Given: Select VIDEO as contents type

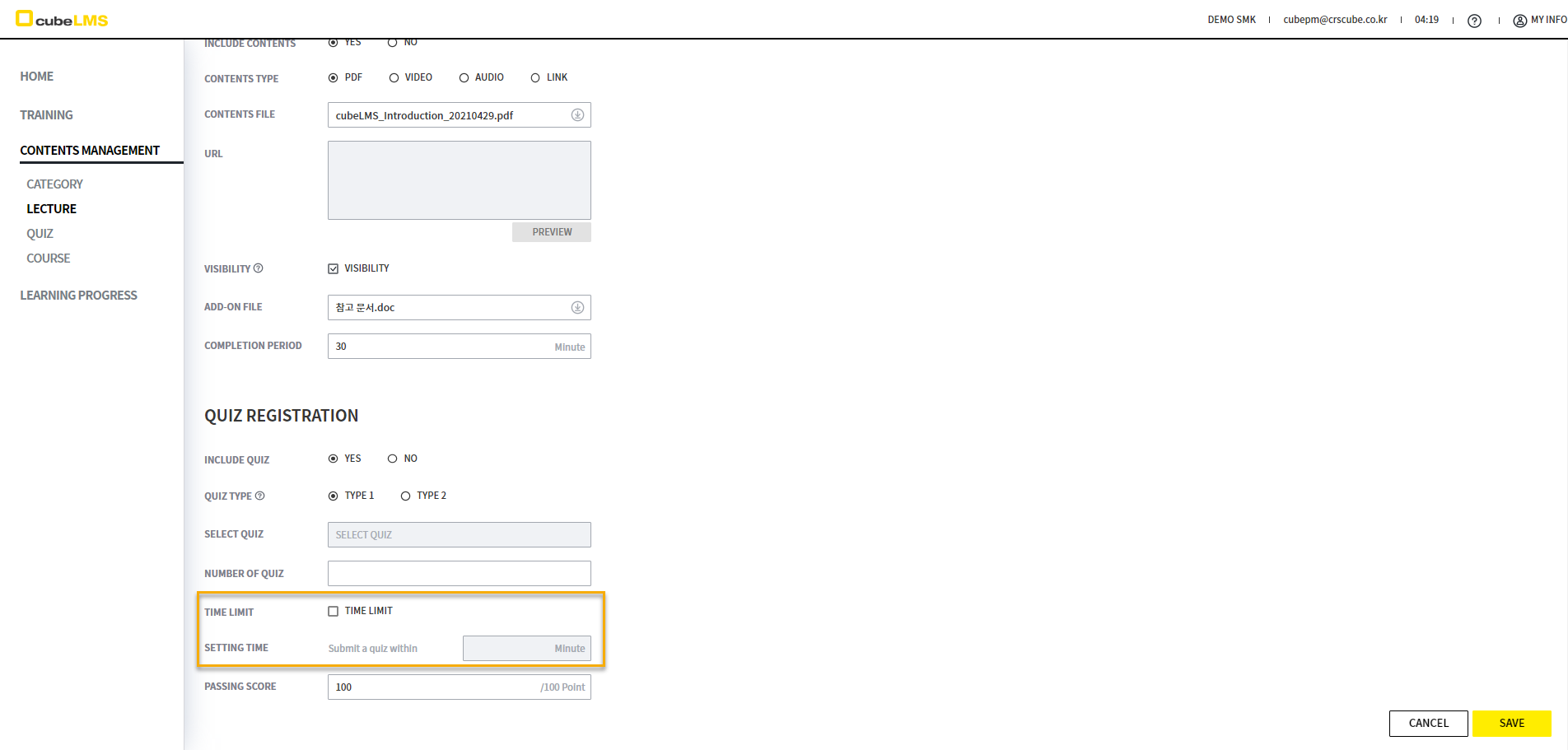Looking at the screenshot, I should 394,78.
